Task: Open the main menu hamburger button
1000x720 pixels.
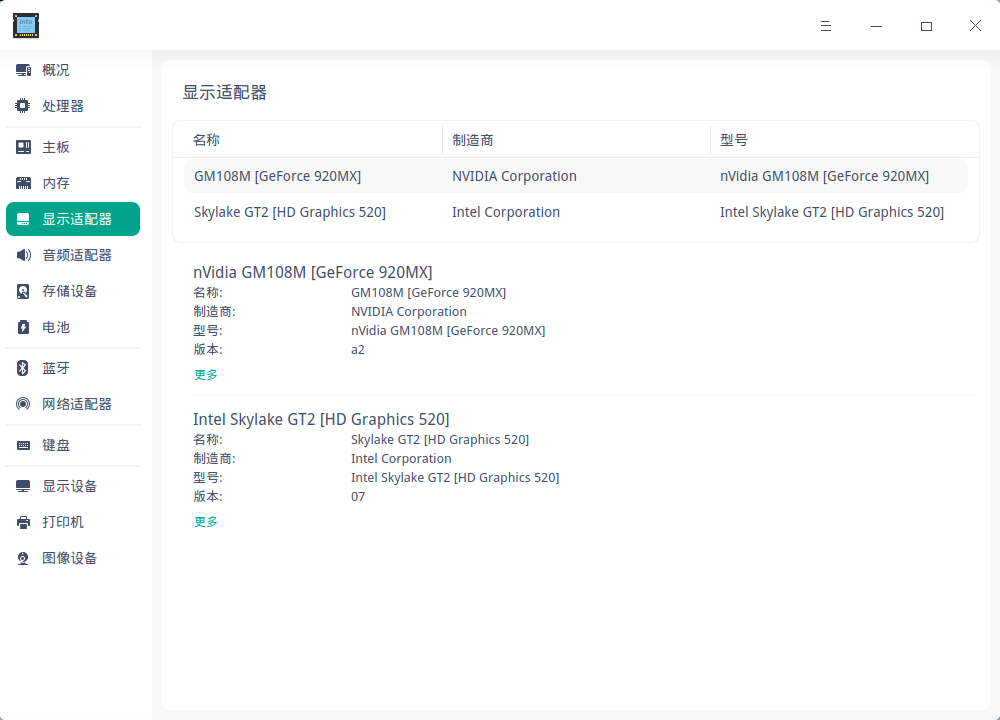Action: pyautogui.click(x=826, y=26)
